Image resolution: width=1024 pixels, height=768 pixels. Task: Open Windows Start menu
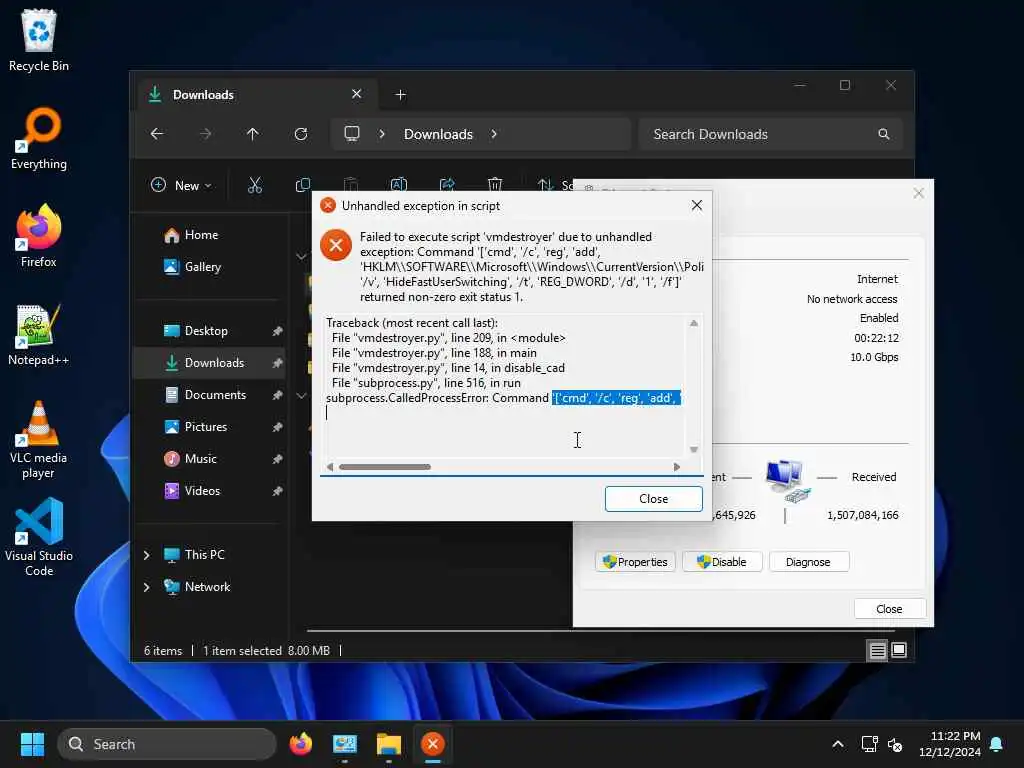click(32, 744)
